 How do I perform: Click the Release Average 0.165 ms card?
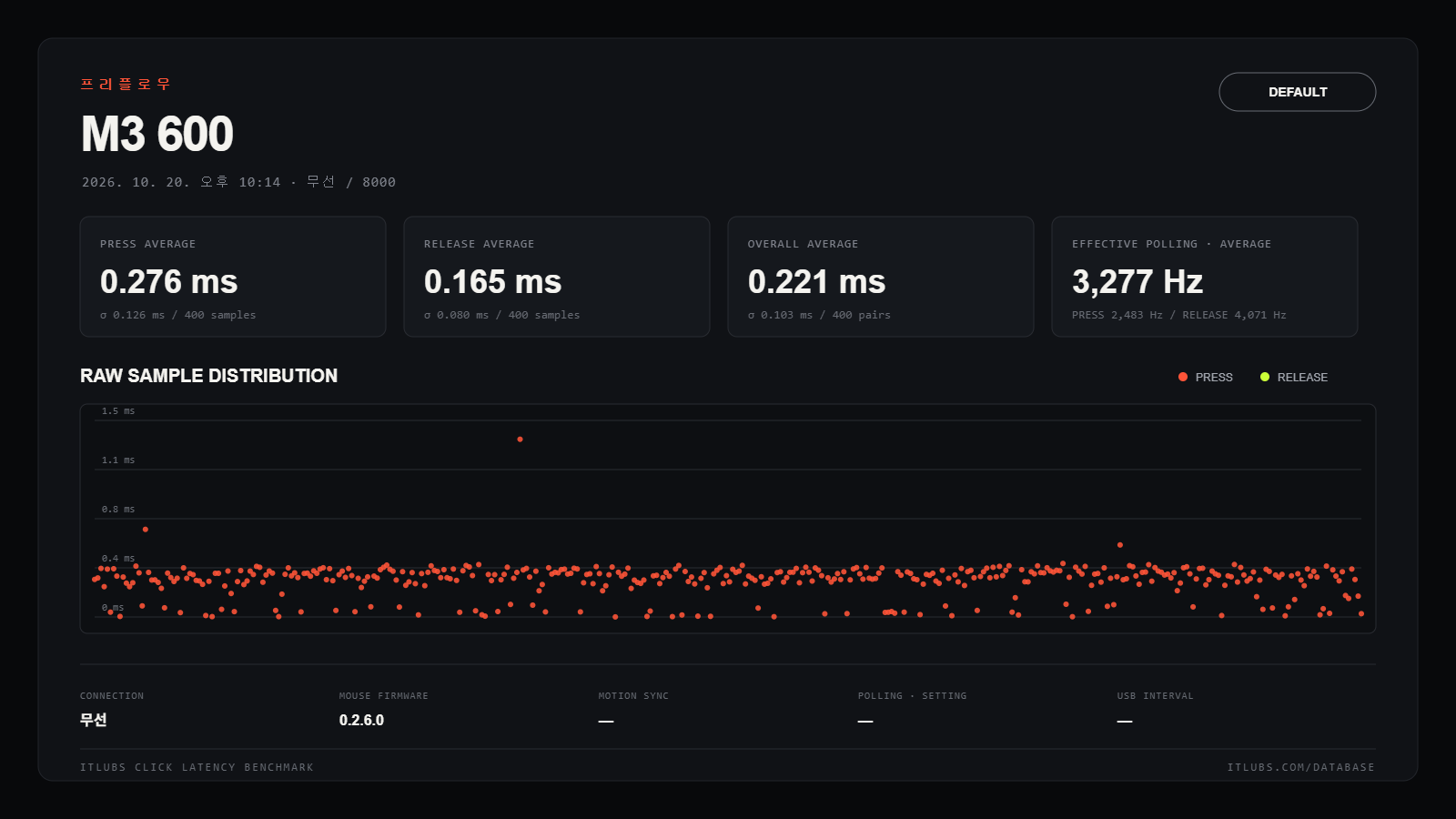pyautogui.click(x=557, y=277)
